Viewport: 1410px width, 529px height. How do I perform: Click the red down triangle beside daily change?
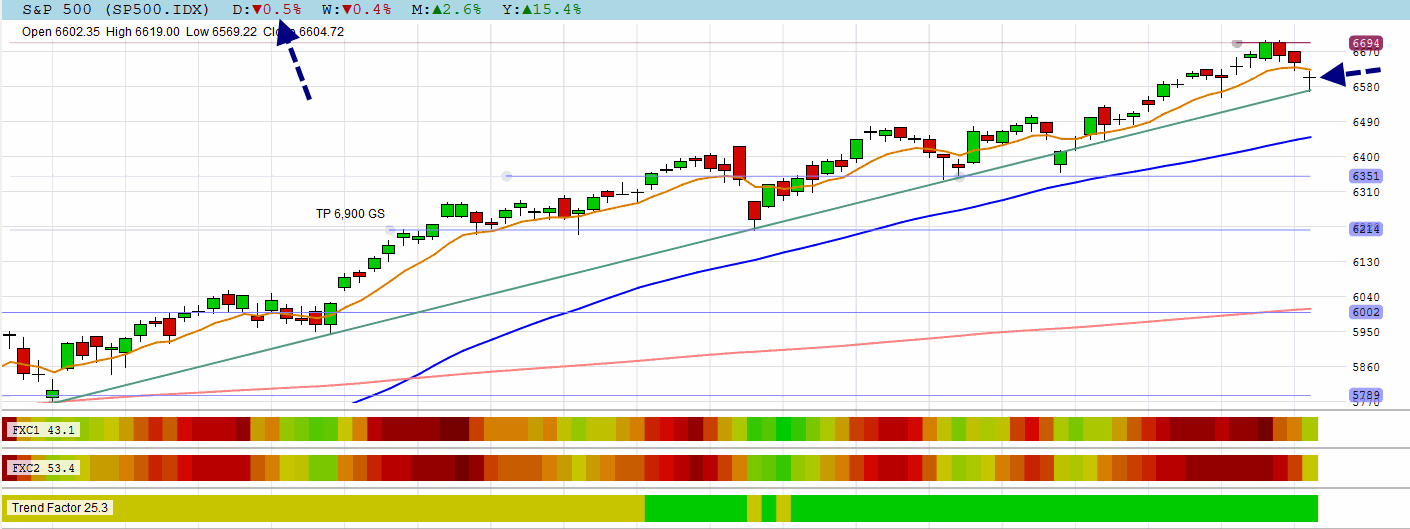257,9
